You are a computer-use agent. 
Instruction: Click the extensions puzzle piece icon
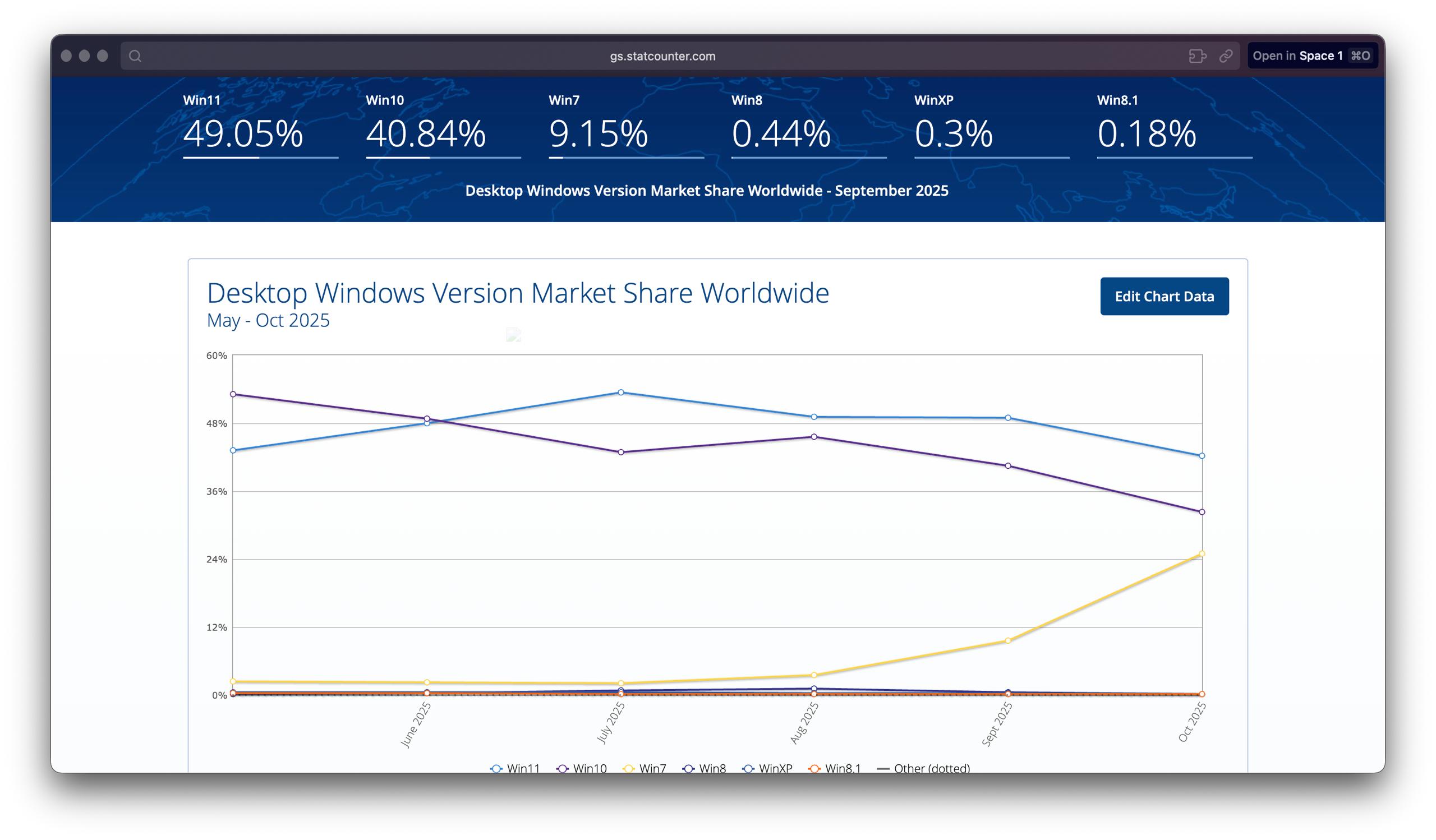tap(1197, 56)
